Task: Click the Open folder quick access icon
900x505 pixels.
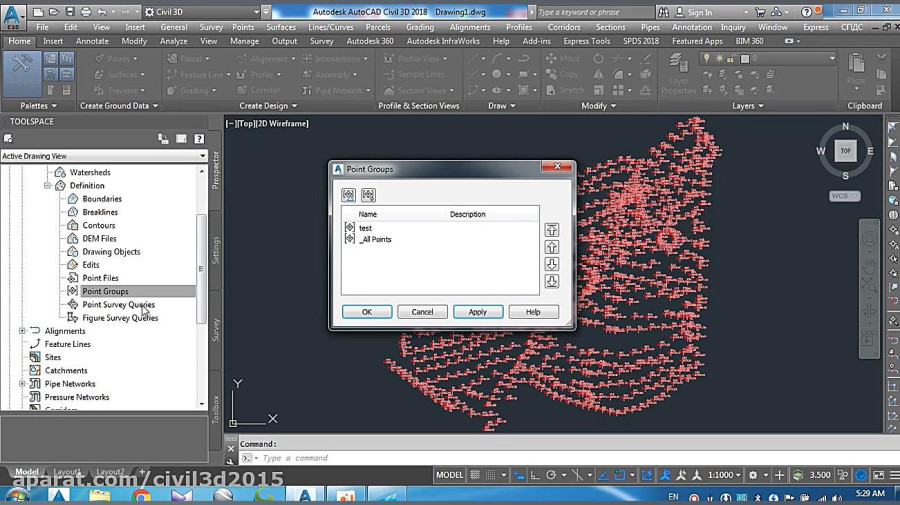Action: 53,11
